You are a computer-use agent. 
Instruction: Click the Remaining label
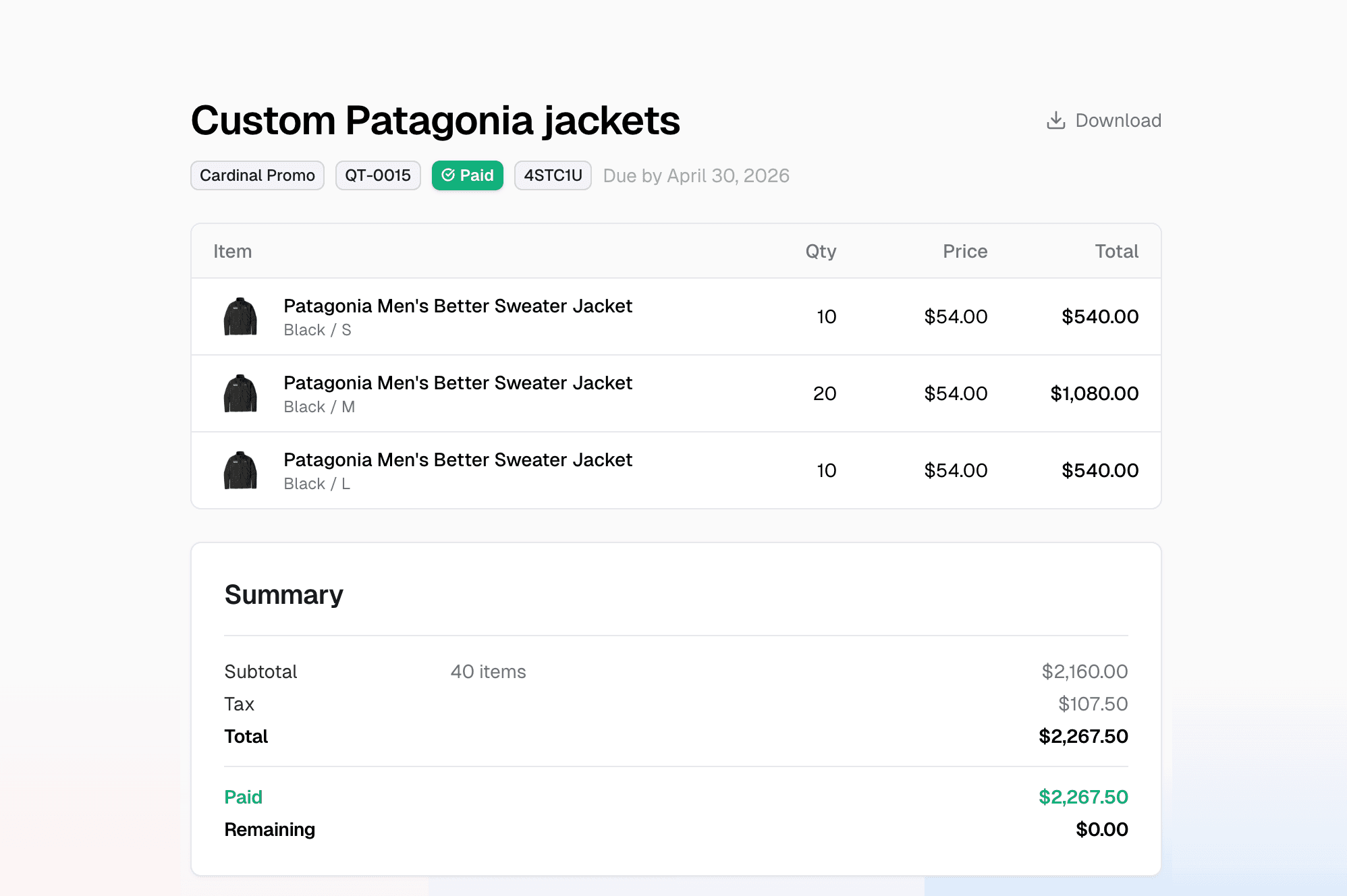click(269, 829)
